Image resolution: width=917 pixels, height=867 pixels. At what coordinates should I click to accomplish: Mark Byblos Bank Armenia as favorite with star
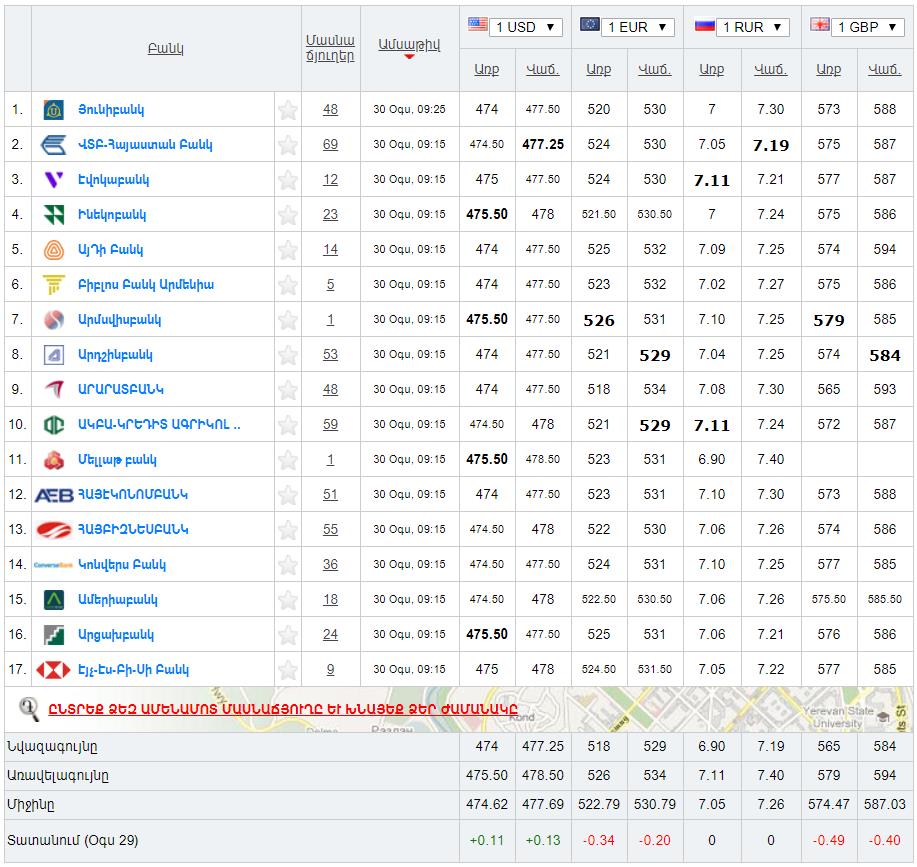288,285
